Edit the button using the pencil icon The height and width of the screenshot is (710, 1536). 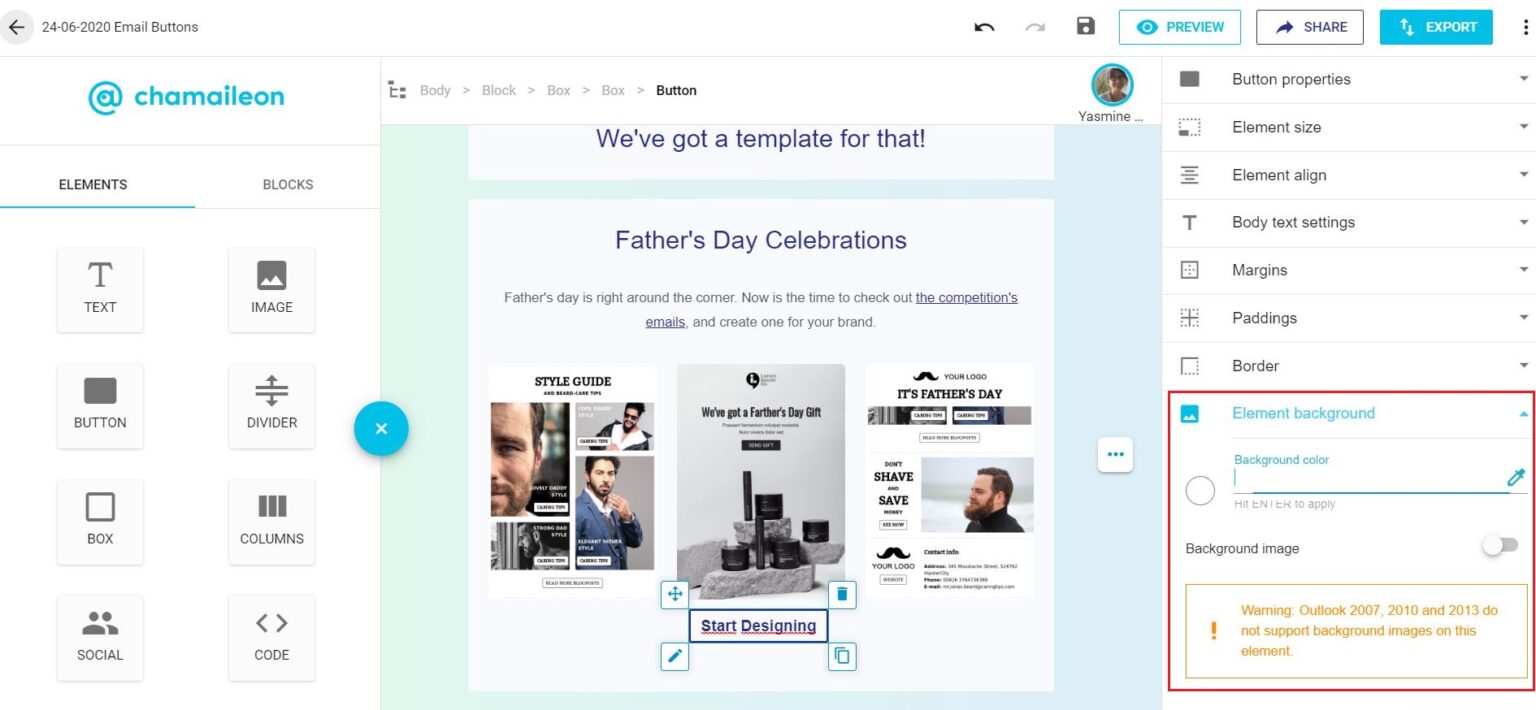[675, 656]
